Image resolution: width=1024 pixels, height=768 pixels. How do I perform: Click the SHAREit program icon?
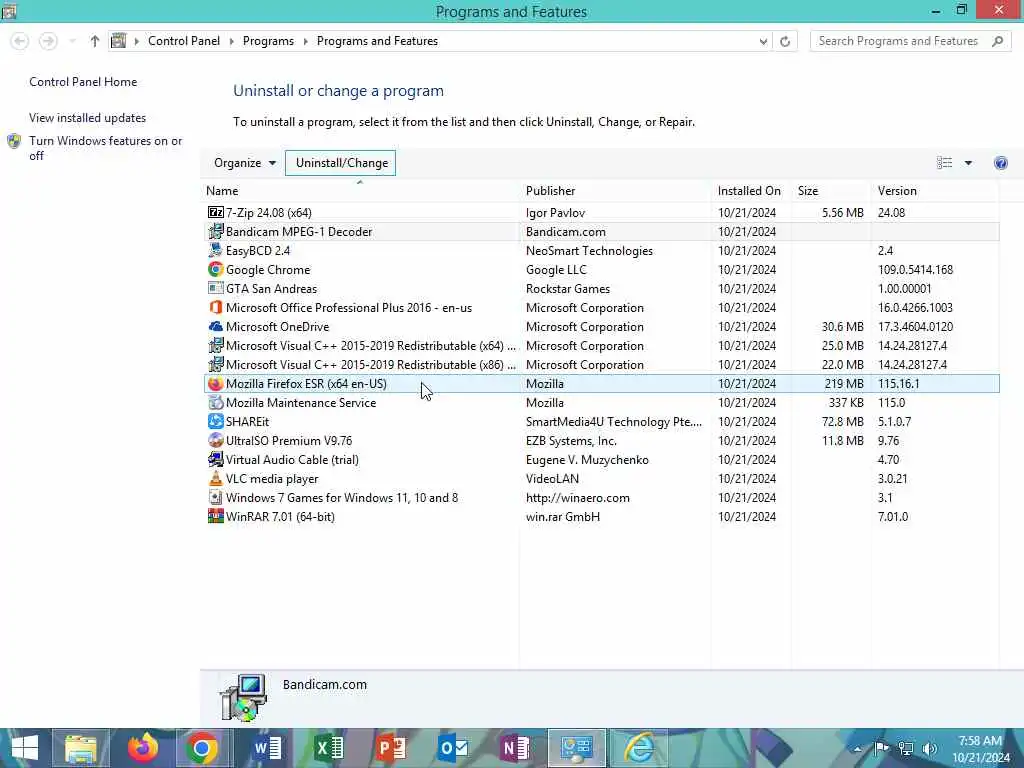click(216, 421)
